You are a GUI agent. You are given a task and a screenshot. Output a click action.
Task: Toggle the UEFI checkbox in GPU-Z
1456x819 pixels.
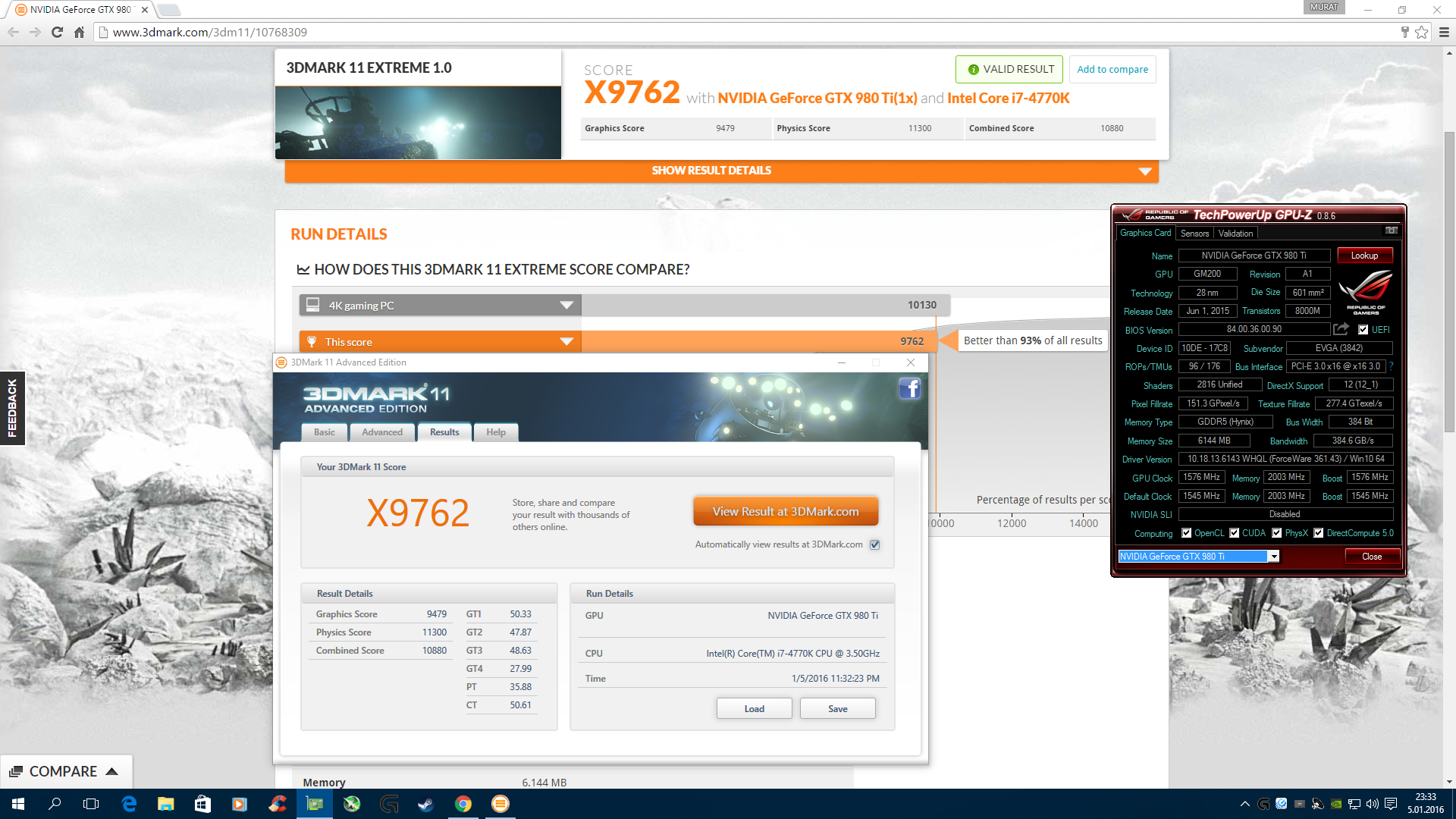tap(1363, 330)
